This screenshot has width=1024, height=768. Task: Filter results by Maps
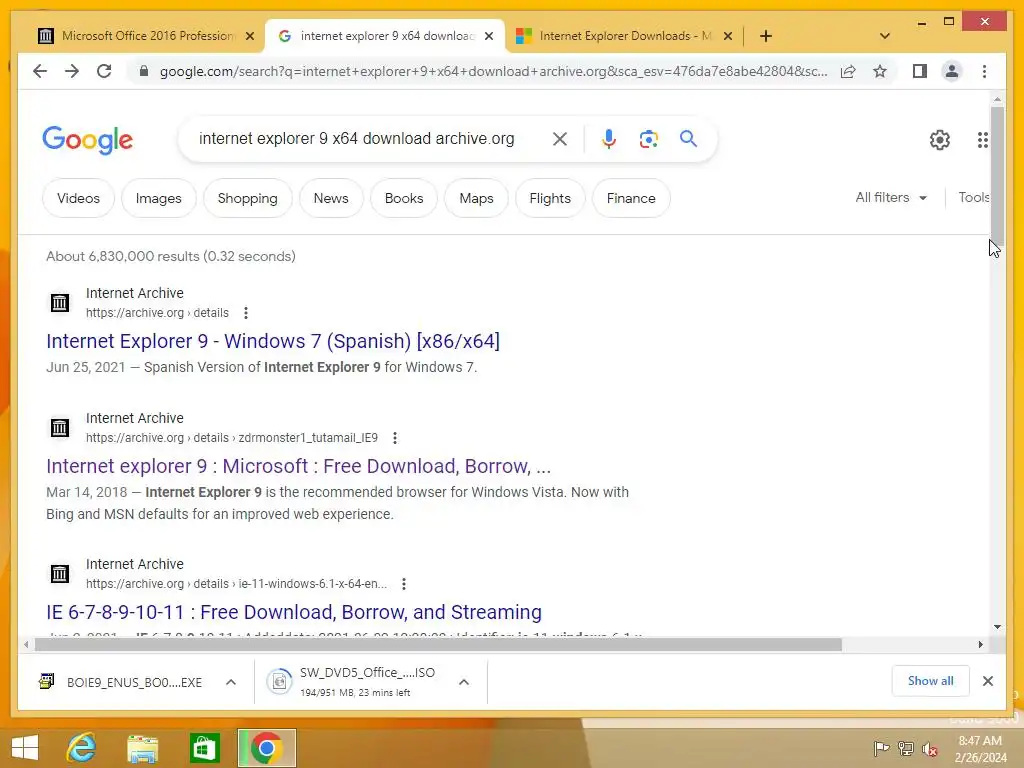(476, 198)
